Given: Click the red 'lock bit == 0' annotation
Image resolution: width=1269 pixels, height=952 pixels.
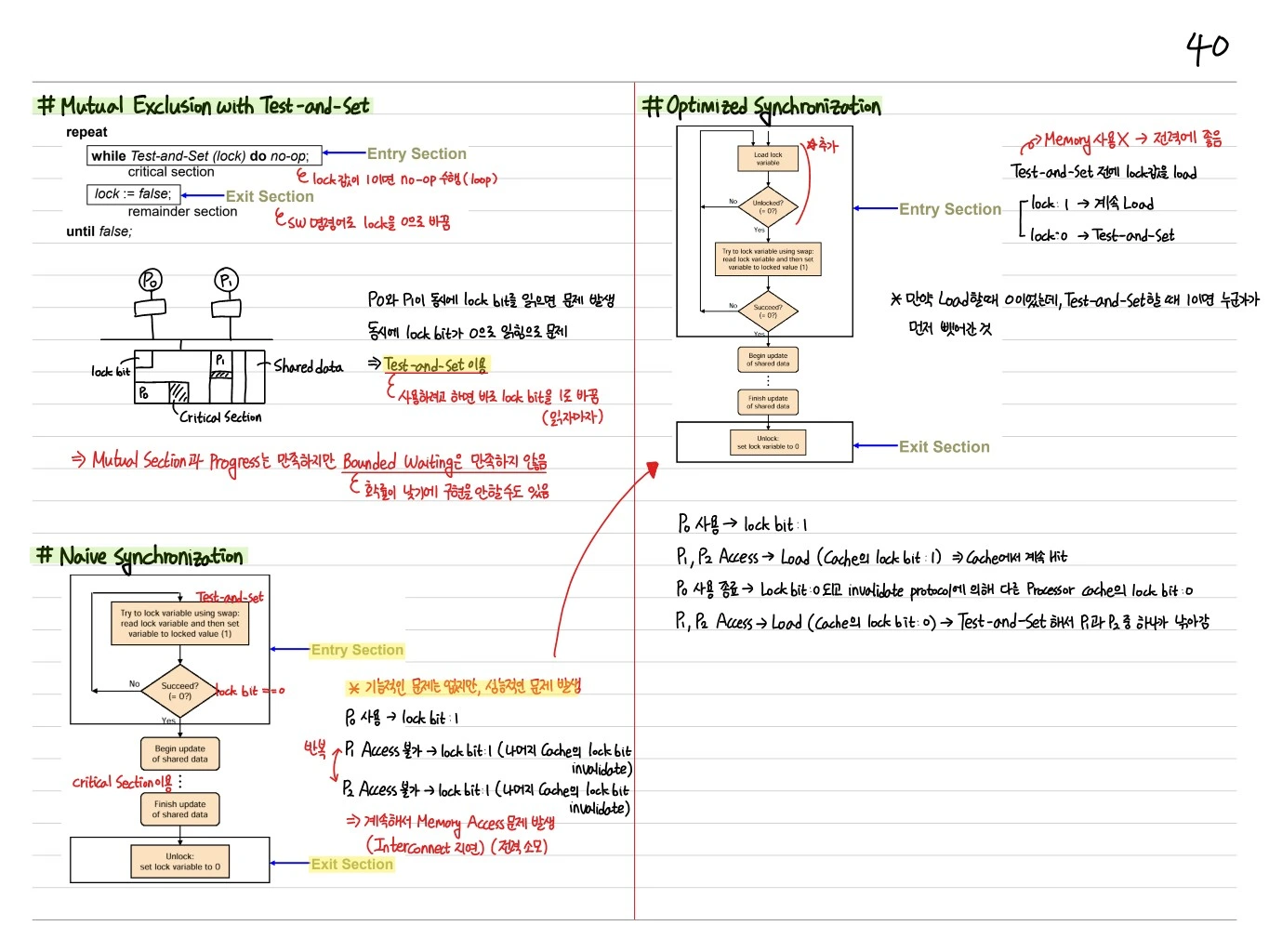Looking at the screenshot, I should click(x=250, y=691).
